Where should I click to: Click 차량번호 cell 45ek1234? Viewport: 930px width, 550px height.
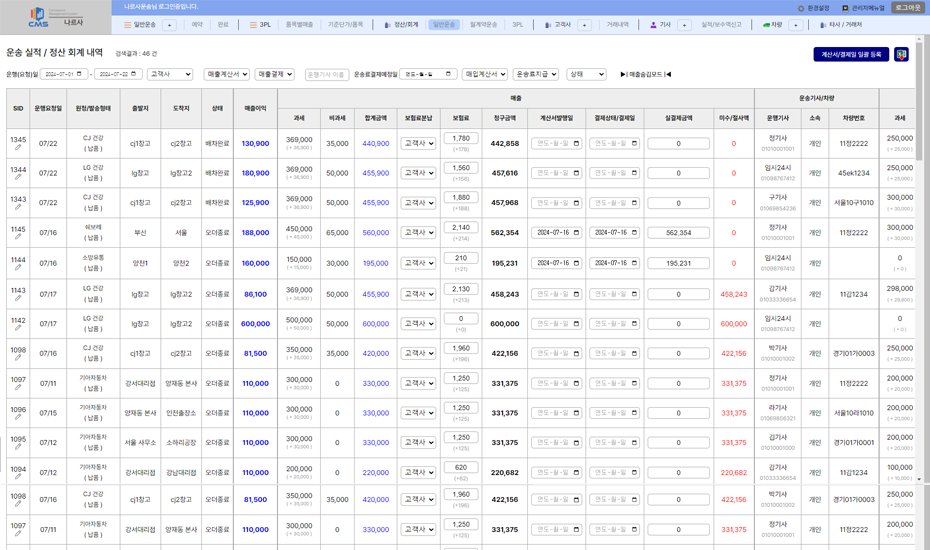[x=853, y=173]
